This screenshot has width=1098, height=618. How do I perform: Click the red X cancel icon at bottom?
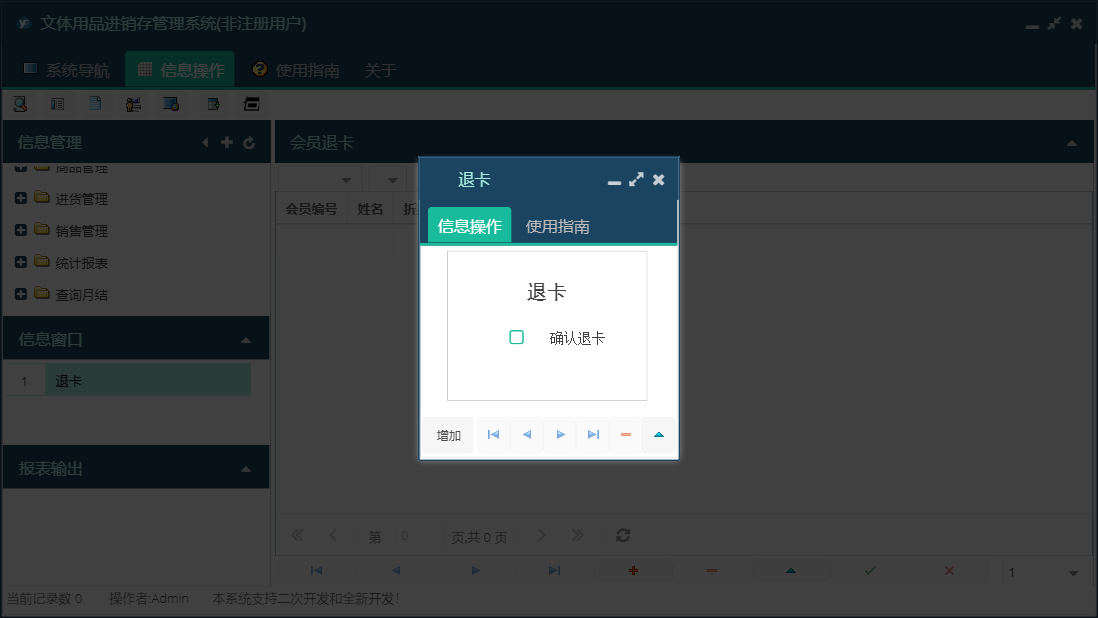[947, 570]
